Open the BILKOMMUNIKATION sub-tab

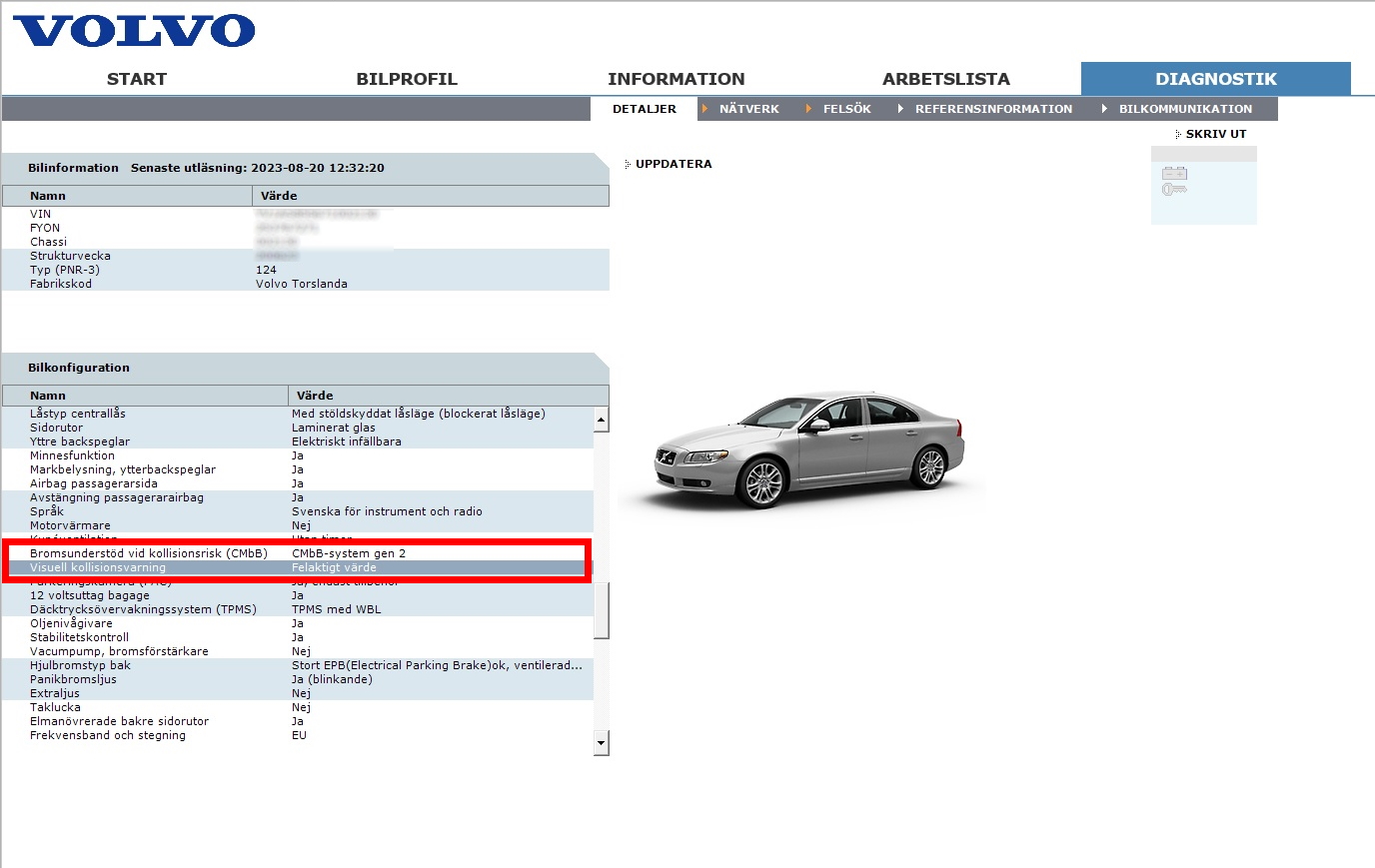coord(1185,109)
